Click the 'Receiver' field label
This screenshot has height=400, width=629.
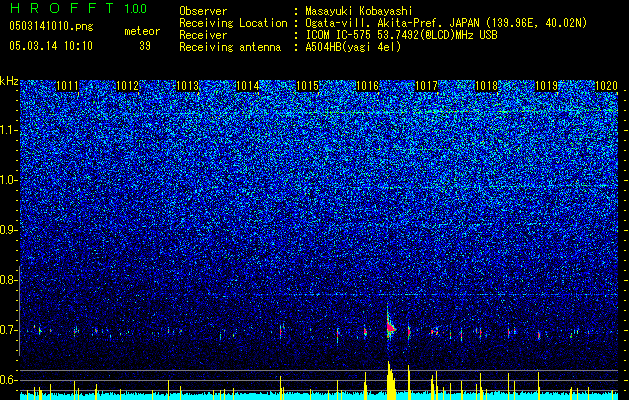pos(203,35)
